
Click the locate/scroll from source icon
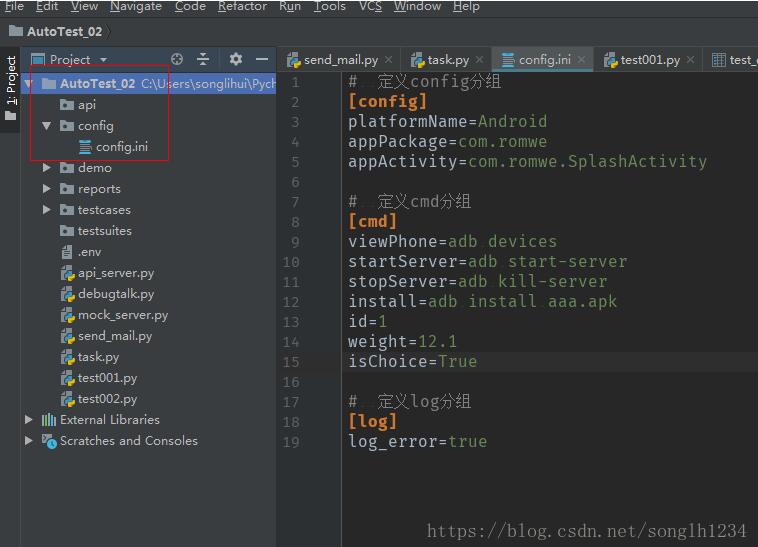[x=177, y=60]
